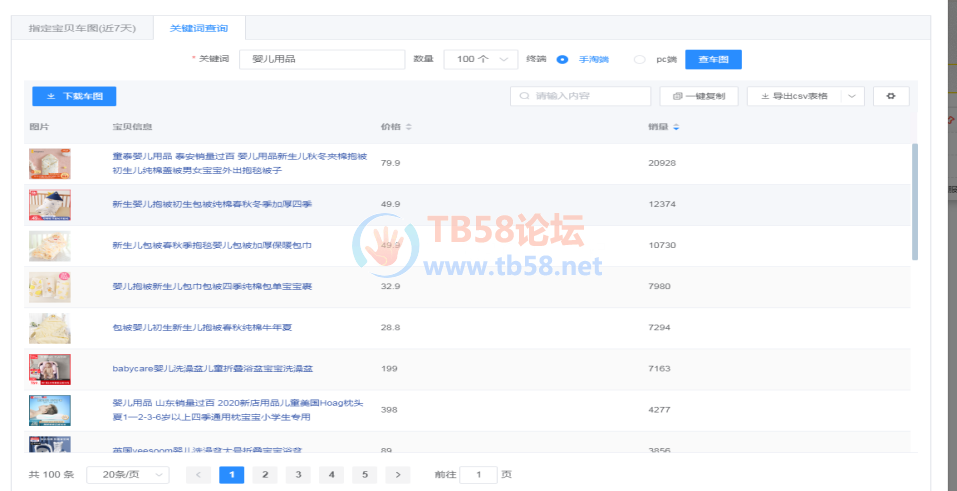Click the 关键词 input field
Screen dimensions: 957x491
point(320,60)
